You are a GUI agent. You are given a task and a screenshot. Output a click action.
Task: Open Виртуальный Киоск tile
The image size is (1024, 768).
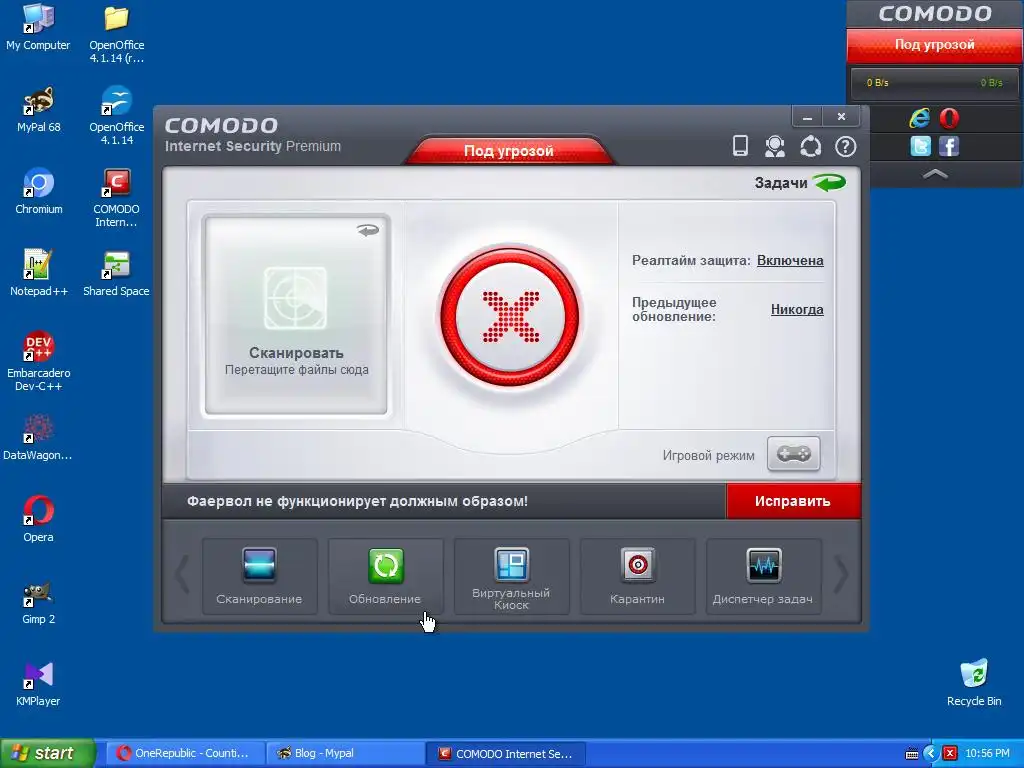pyautogui.click(x=511, y=576)
